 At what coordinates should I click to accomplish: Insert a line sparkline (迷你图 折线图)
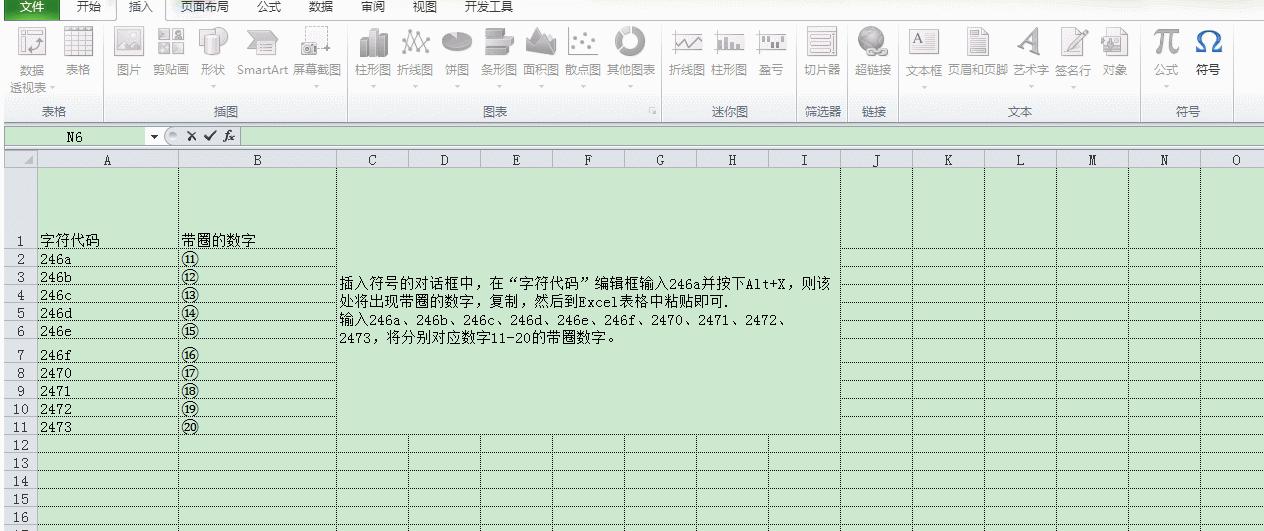[x=687, y=52]
